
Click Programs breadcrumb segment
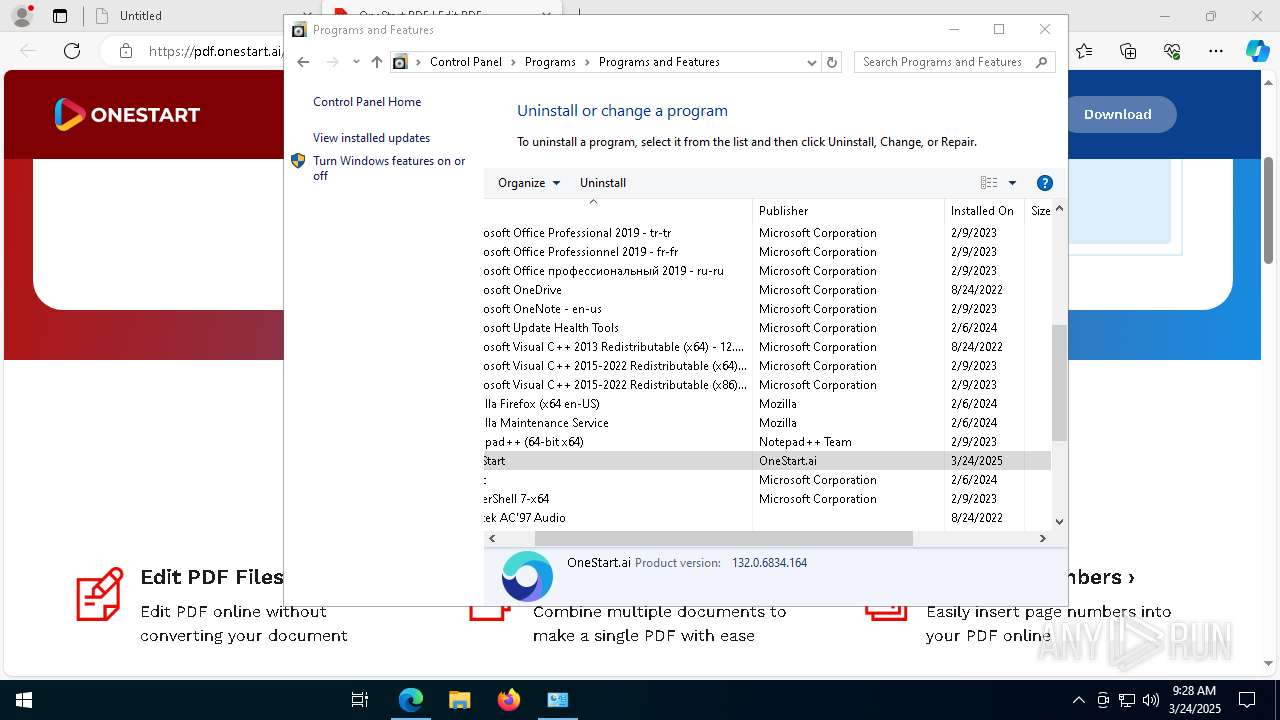coord(550,62)
